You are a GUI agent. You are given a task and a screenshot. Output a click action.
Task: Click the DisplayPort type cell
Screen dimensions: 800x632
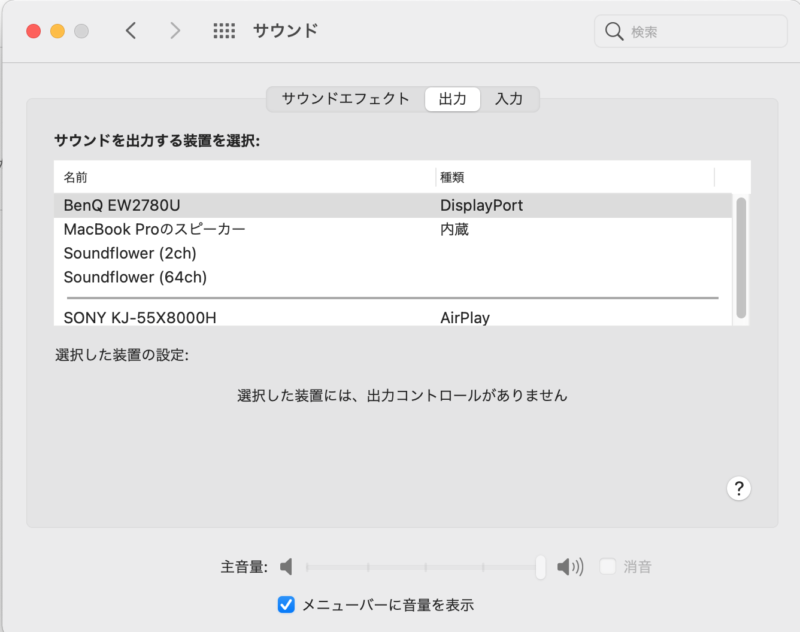[x=482, y=206]
